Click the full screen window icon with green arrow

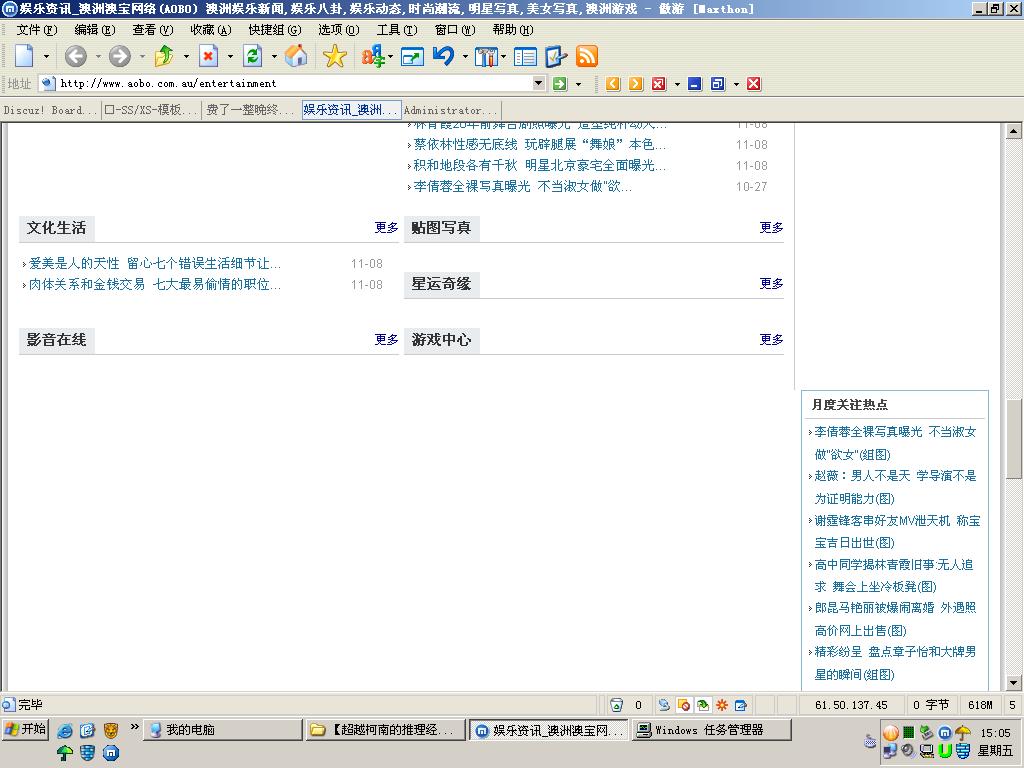[412, 57]
